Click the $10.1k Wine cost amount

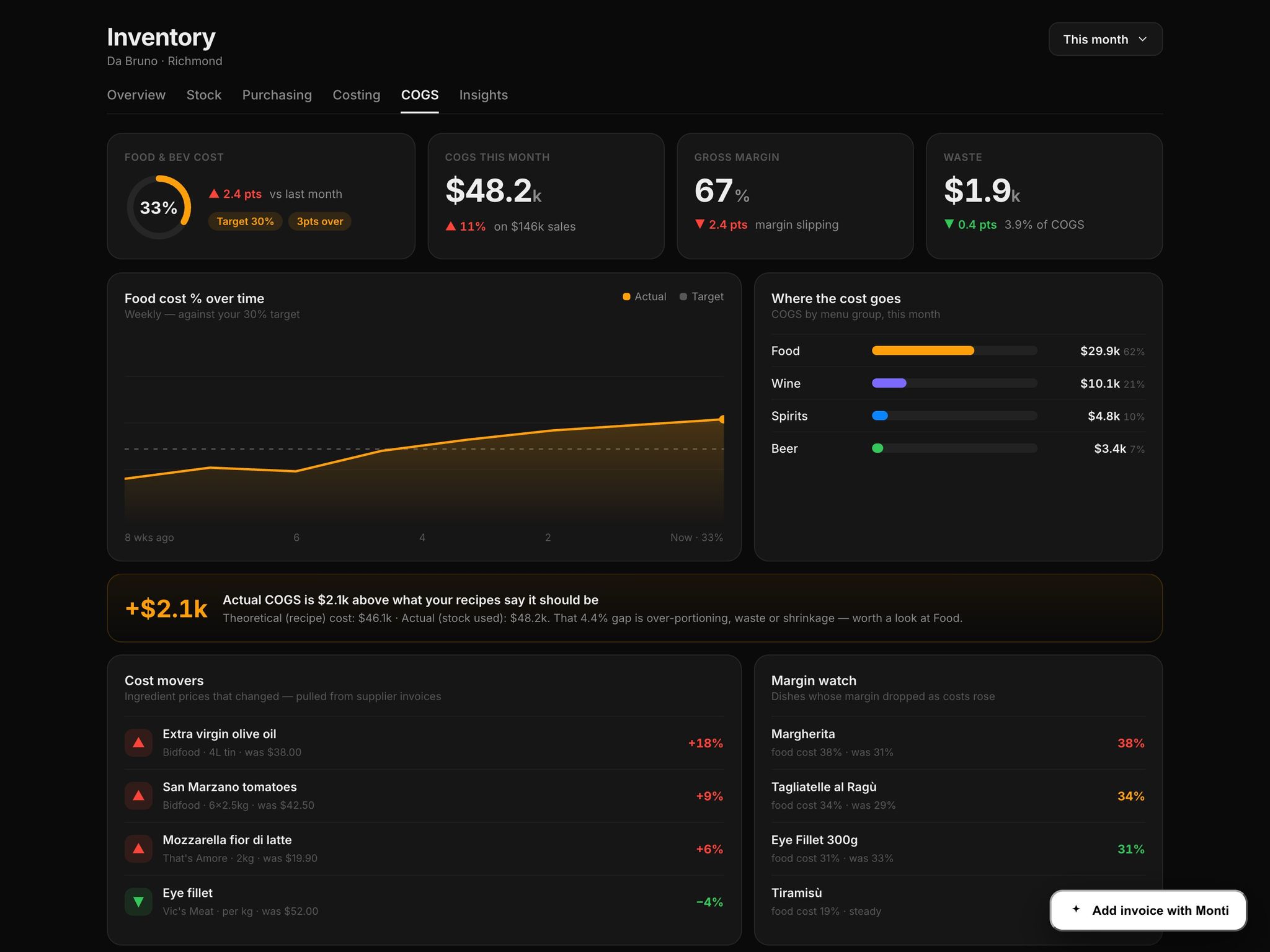pos(1099,383)
